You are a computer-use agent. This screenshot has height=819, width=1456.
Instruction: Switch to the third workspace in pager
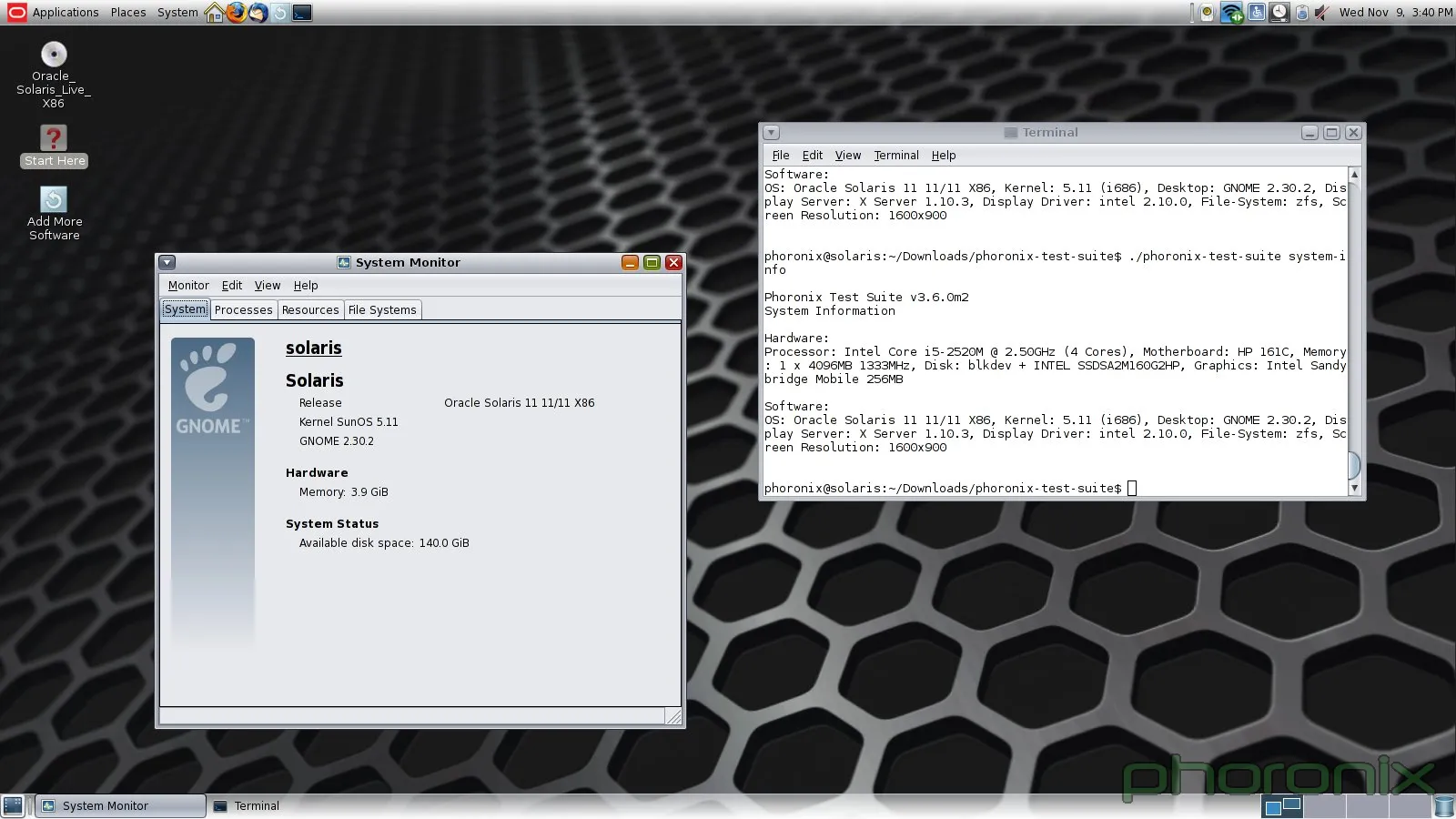click(1368, 805)
